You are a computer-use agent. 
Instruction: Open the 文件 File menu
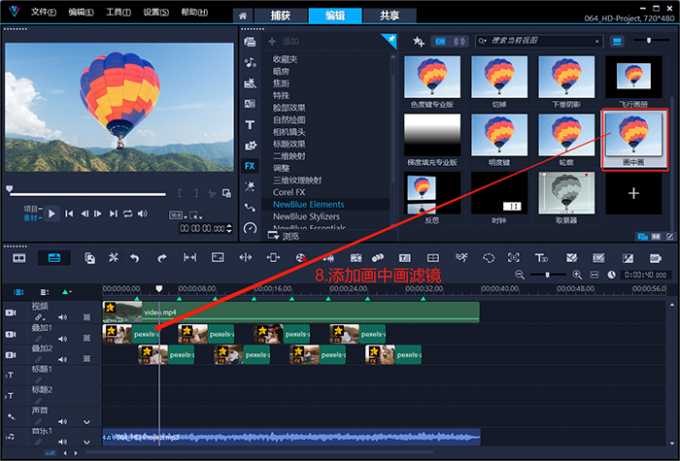click(x=43, y=12)
